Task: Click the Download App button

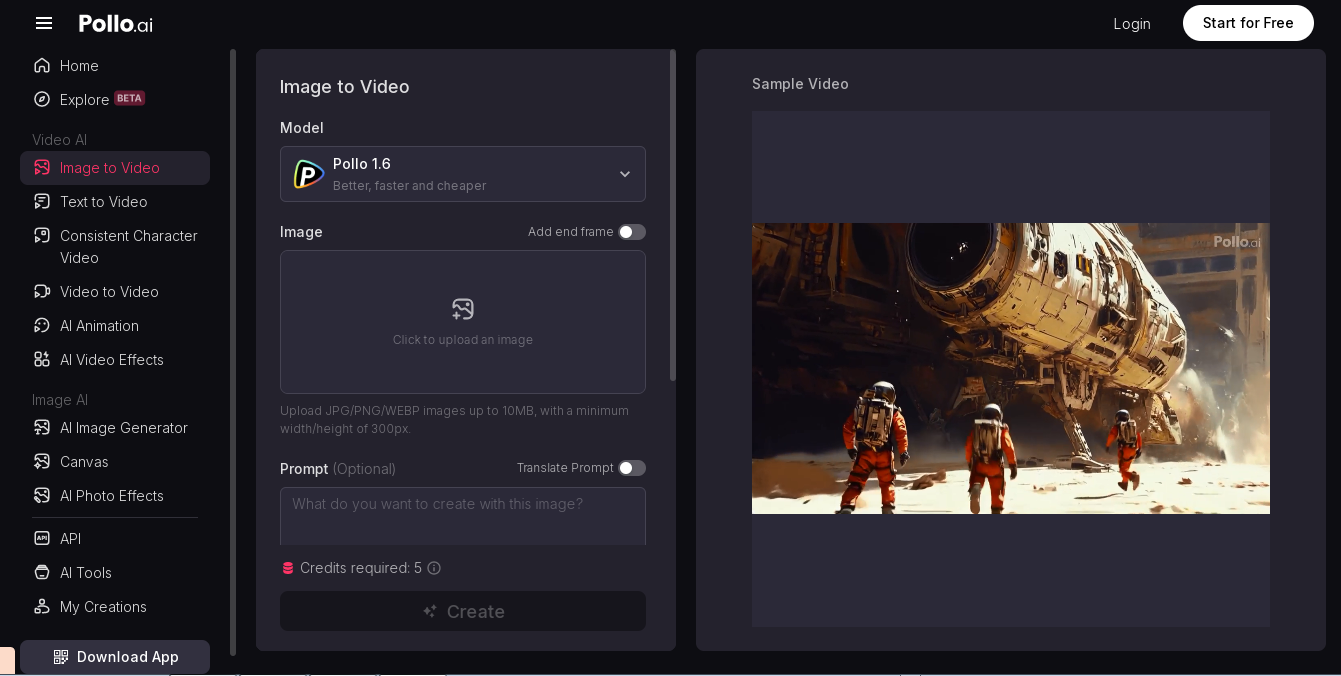Action: [x=115, y=657]
